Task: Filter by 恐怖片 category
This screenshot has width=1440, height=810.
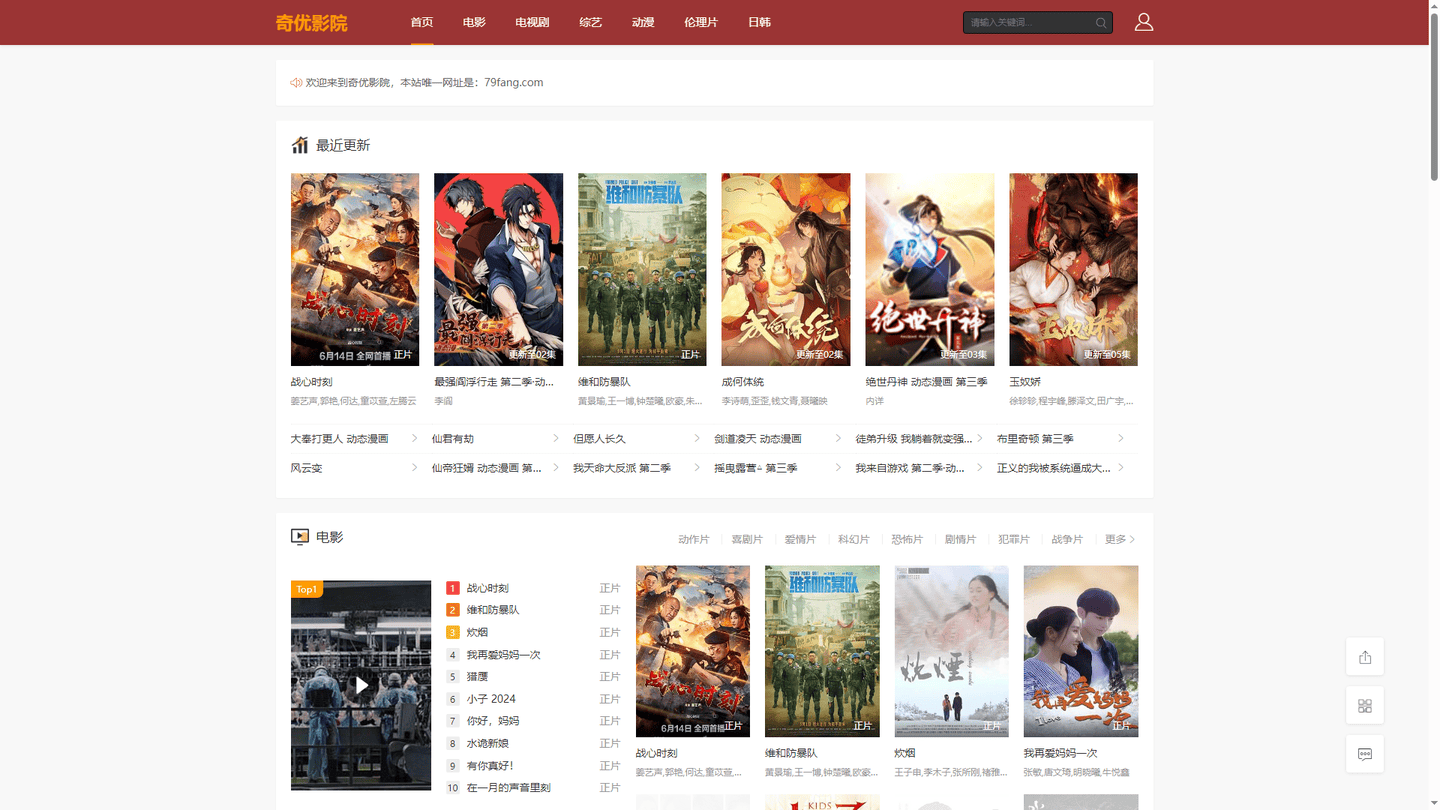Action: [907, 539]
